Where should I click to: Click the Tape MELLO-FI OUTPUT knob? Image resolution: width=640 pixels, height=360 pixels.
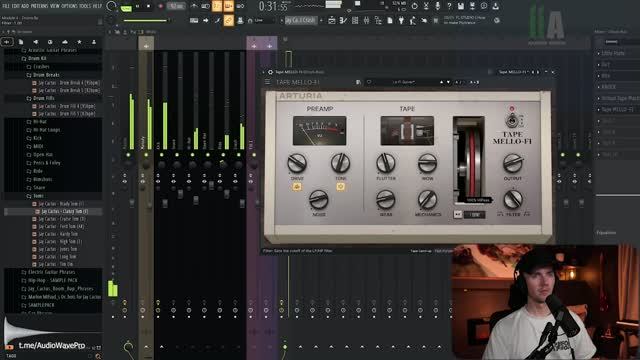coord(513,163)
